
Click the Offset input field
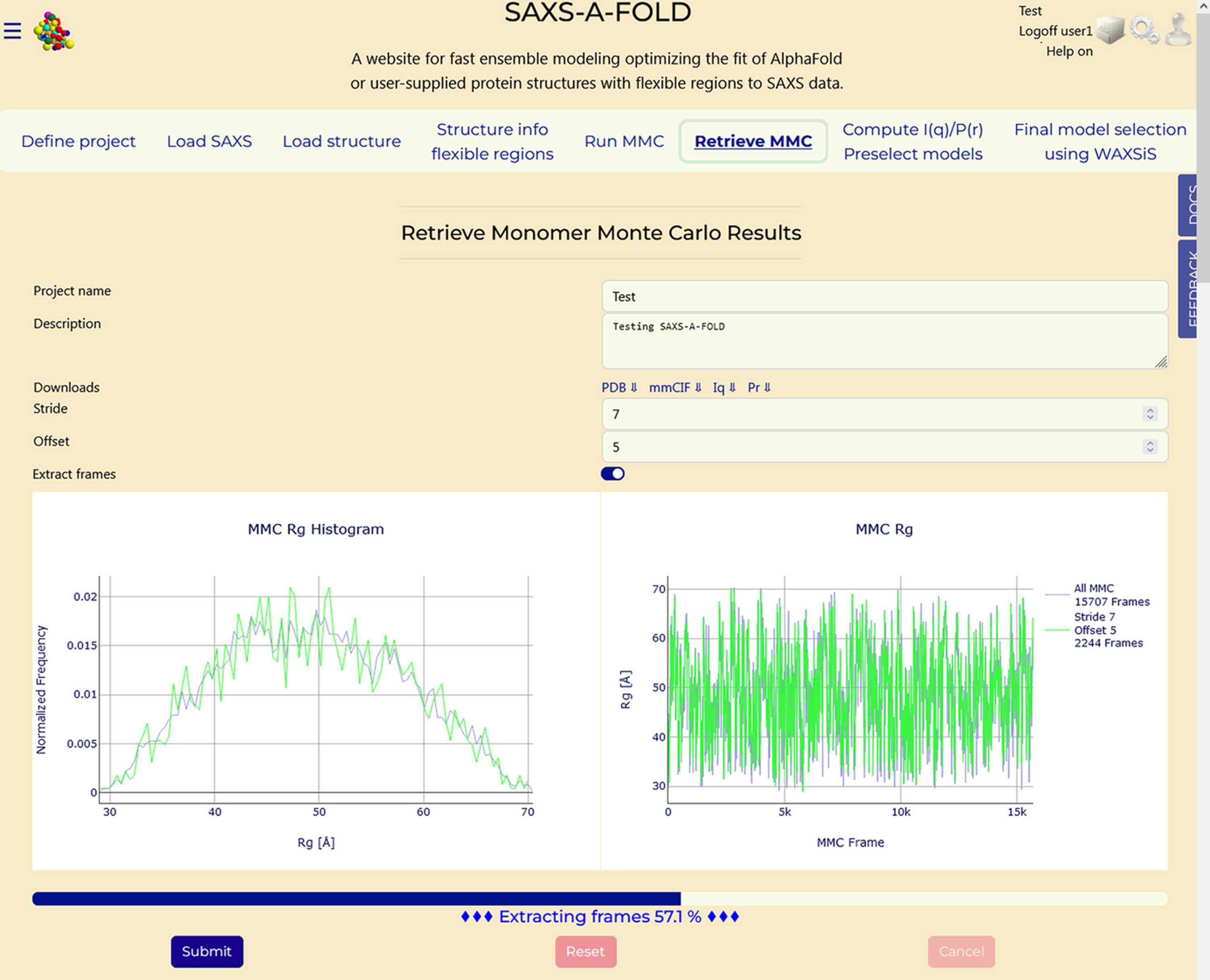tap(885, 446)
